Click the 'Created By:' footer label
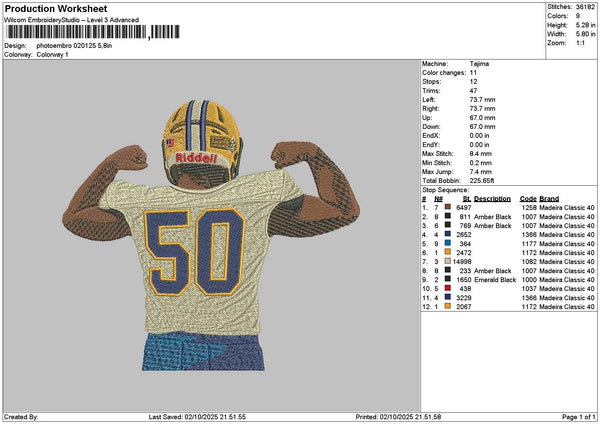The image size is (600, 424). [x=21, y=417]
